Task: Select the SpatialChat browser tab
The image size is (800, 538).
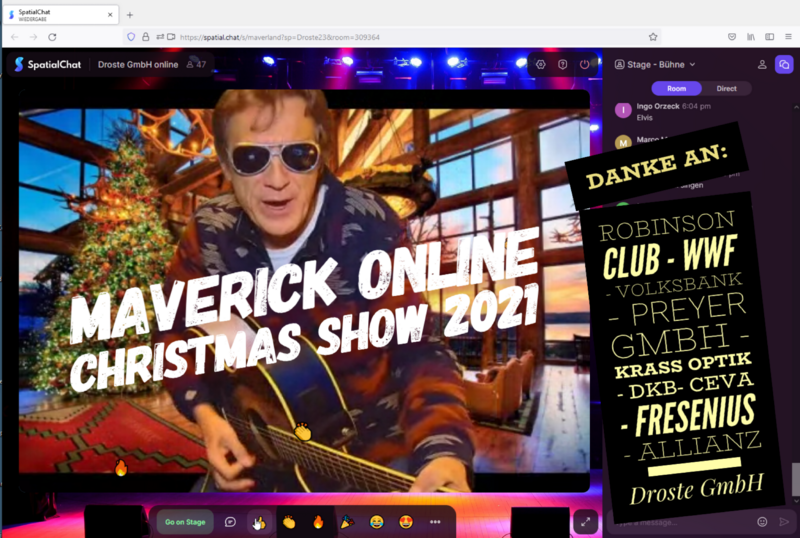Action: click(60, 15)
